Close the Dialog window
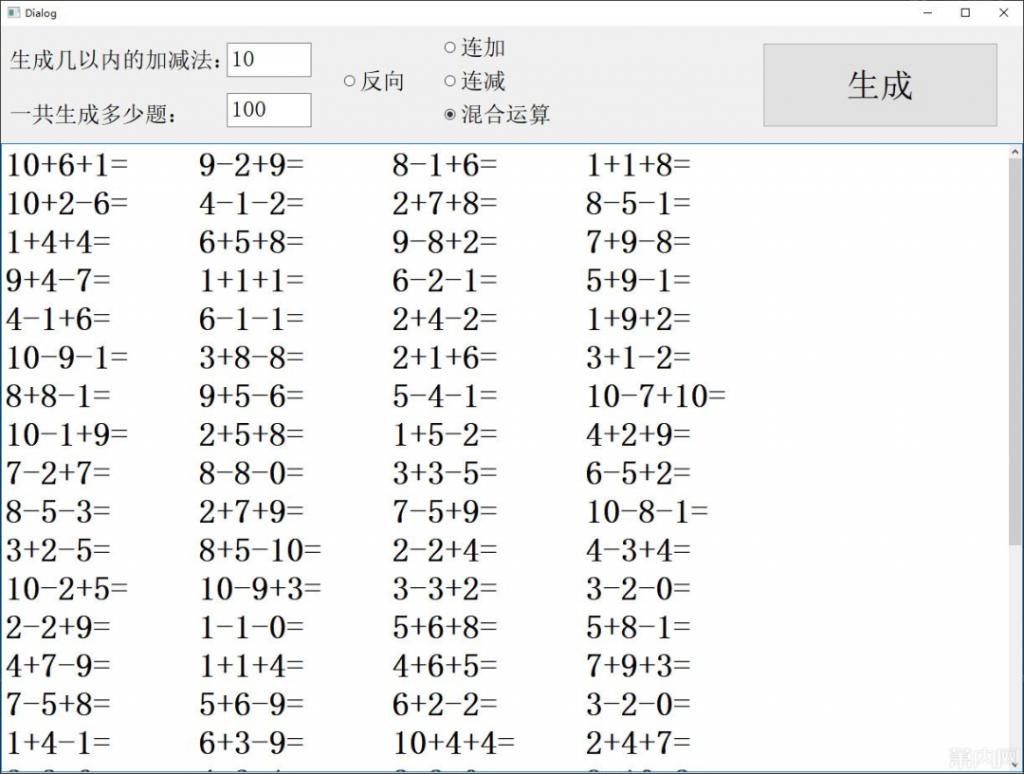Viewport: 1024px width, 774px height. coord(1004,12)
